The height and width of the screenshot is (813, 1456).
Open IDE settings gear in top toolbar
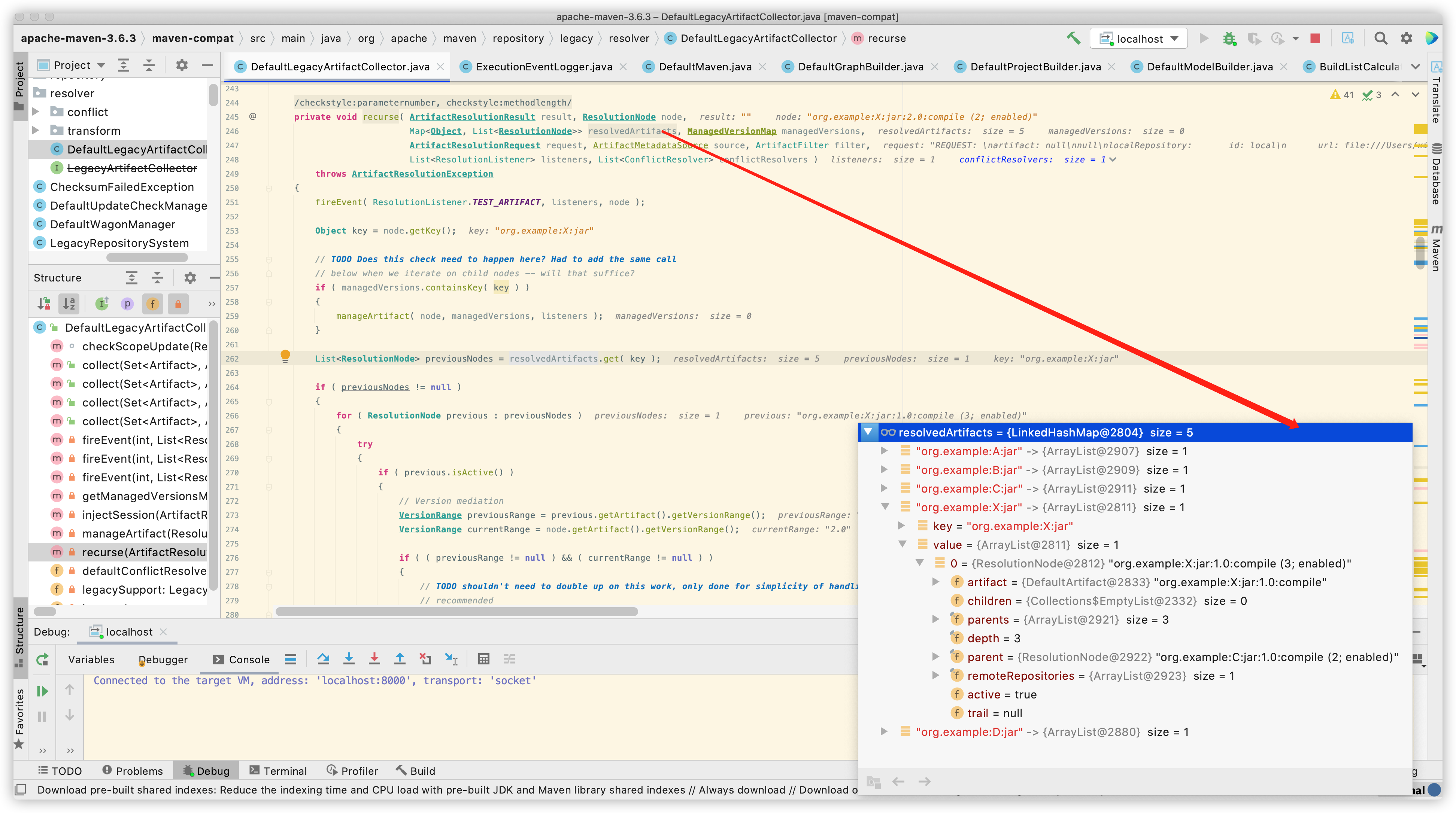(x=1406, y=39)
